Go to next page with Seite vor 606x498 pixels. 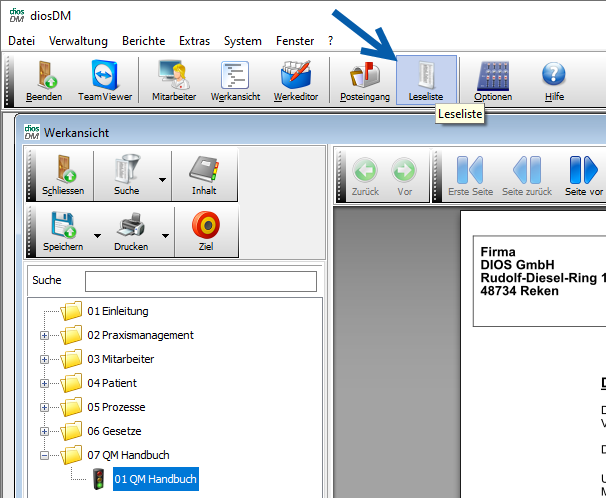583,175
